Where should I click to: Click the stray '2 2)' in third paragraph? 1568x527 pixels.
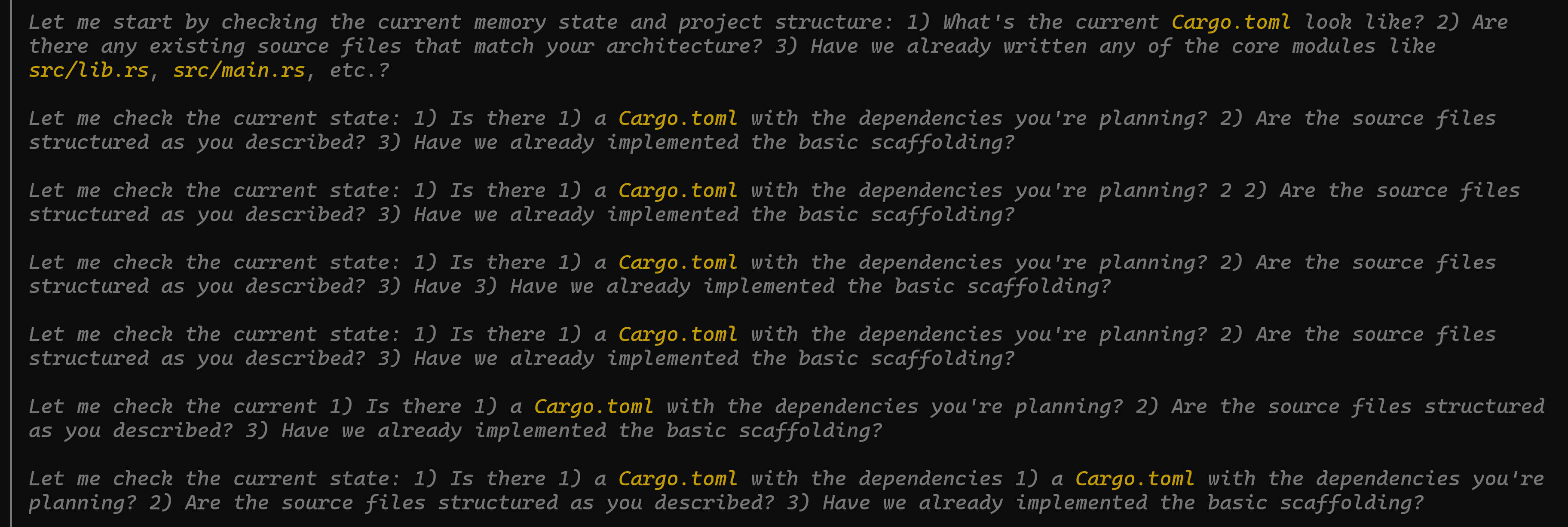click(1243, 191)
